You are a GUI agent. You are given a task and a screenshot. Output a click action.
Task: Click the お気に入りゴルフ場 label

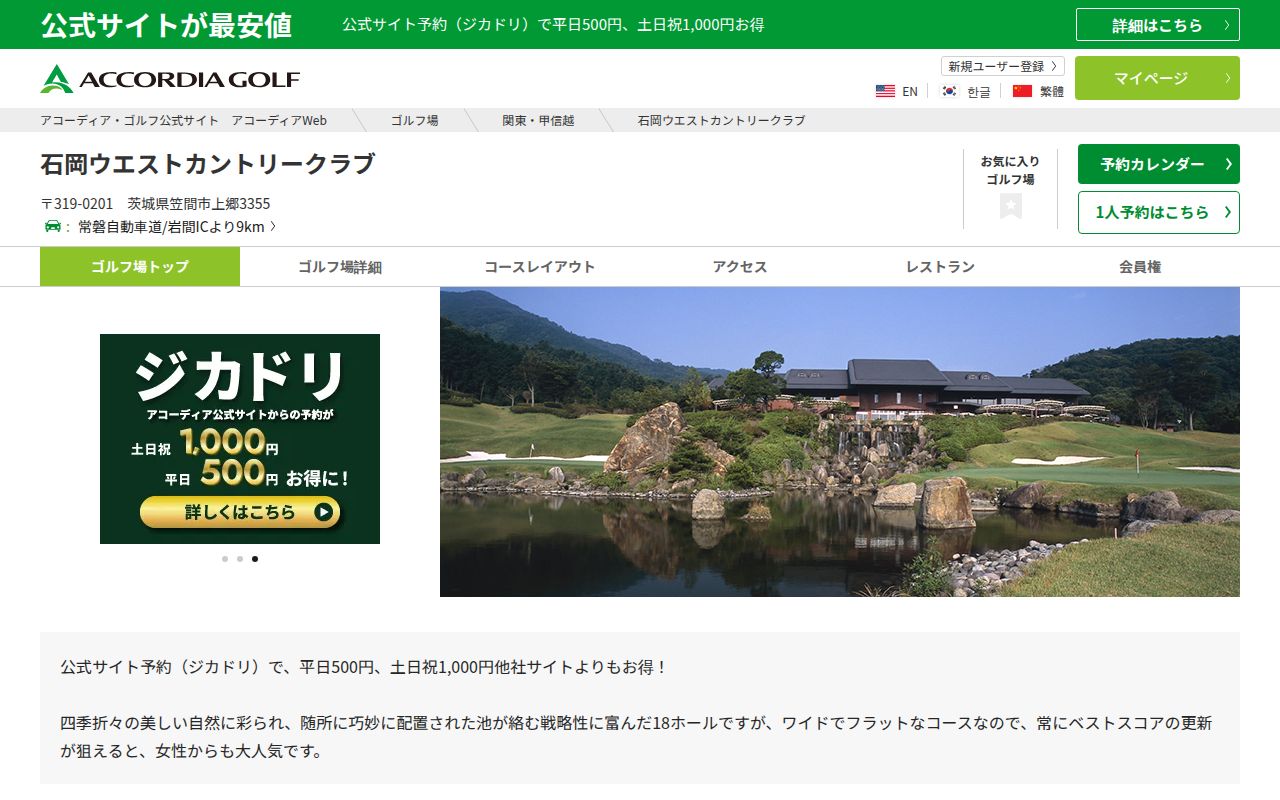pos(1010,170)
